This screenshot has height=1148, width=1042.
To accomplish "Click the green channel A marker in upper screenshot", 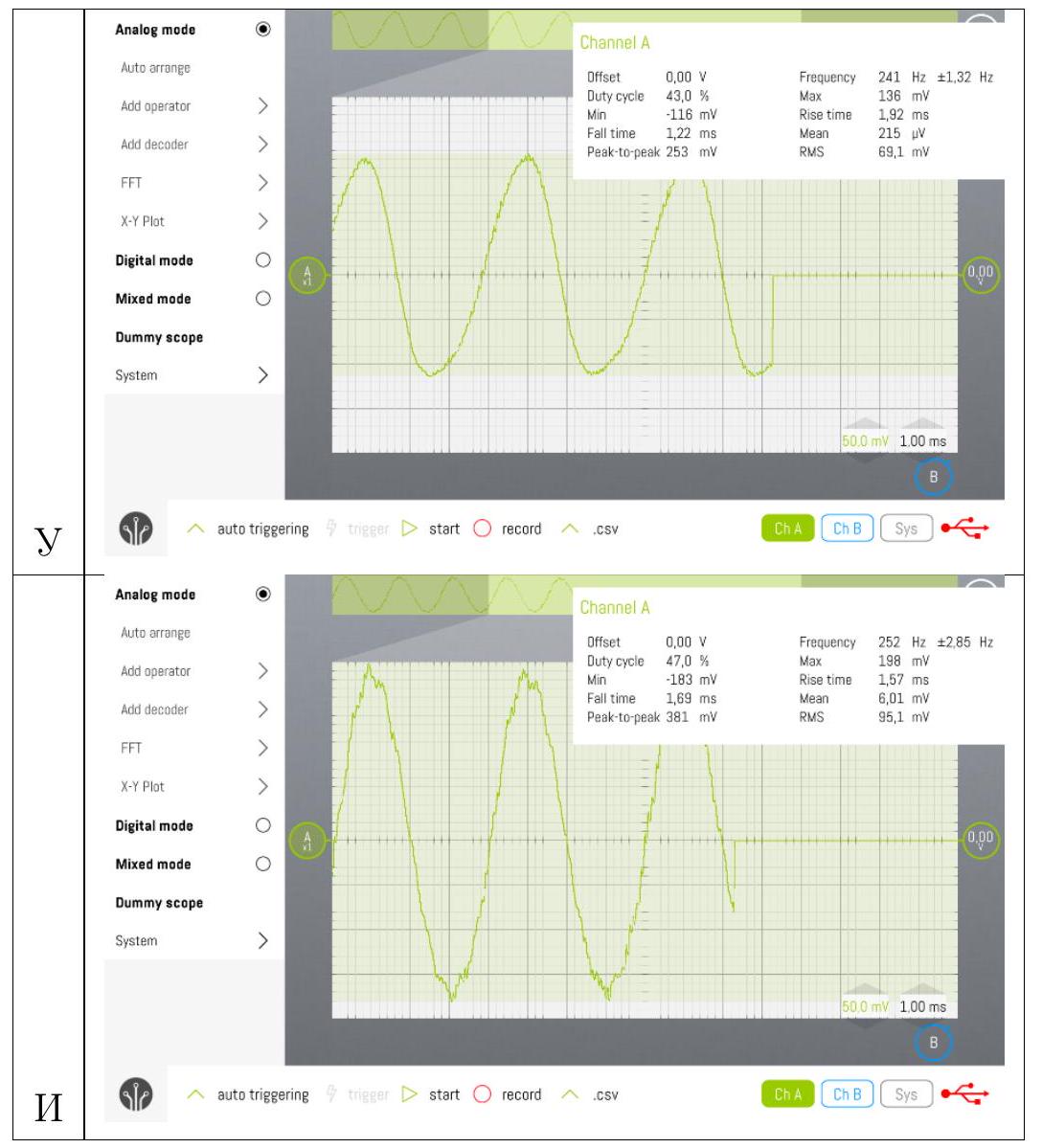I will point(306,276).
